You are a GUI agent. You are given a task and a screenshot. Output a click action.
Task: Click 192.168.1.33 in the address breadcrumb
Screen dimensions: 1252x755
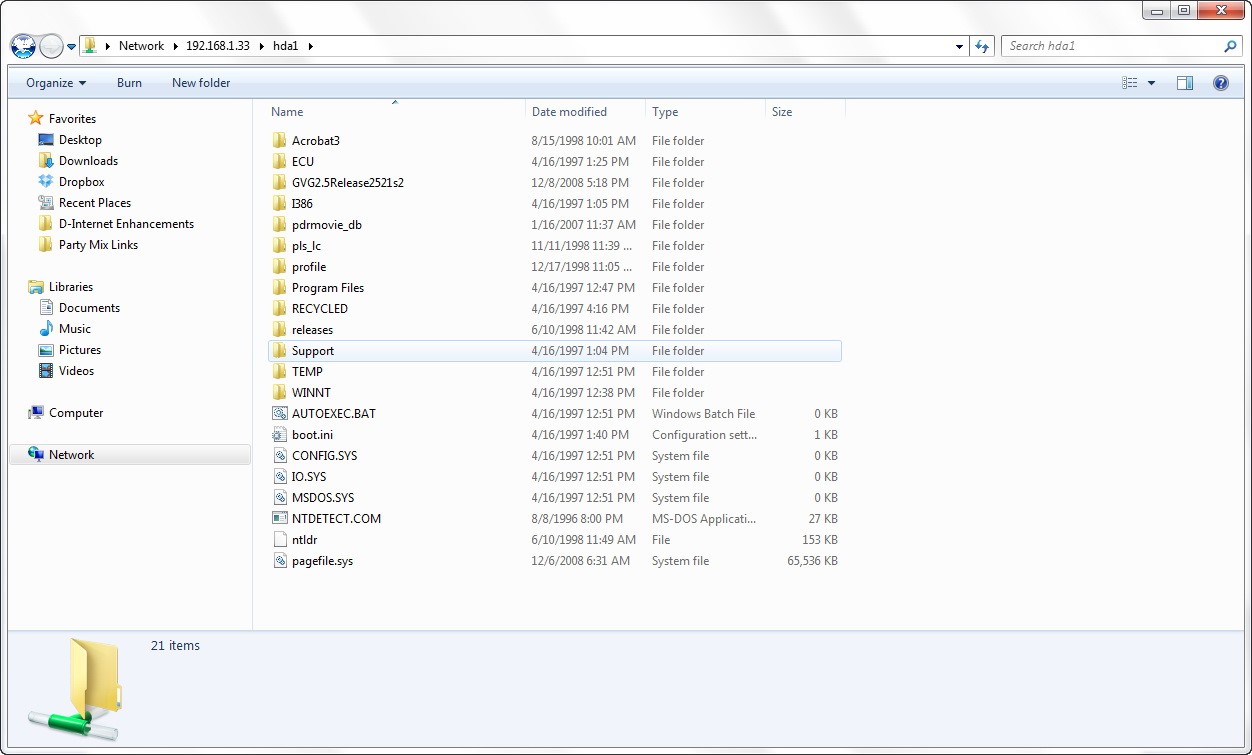pos(217,46)
